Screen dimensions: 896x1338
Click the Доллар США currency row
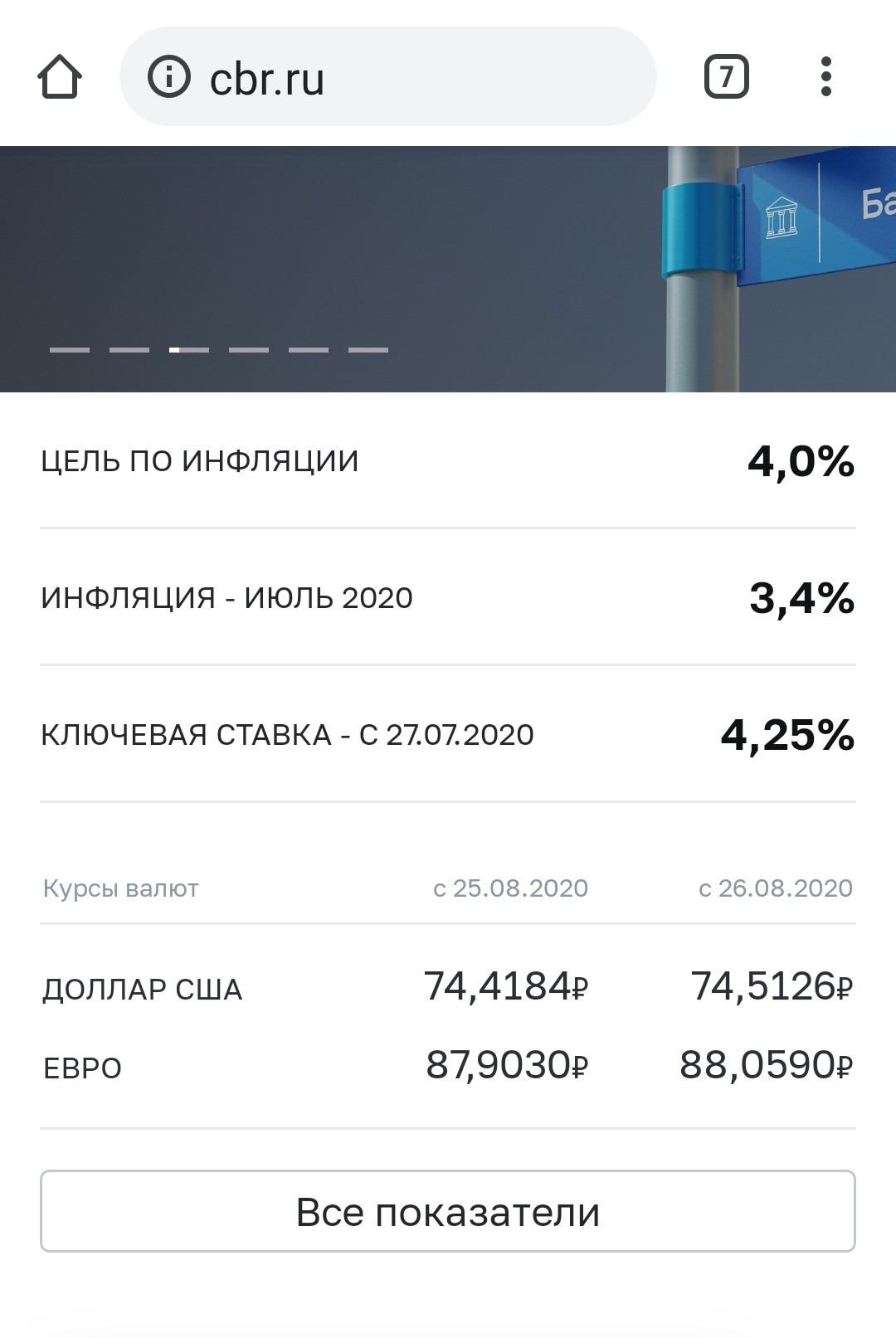click(448, 987)
